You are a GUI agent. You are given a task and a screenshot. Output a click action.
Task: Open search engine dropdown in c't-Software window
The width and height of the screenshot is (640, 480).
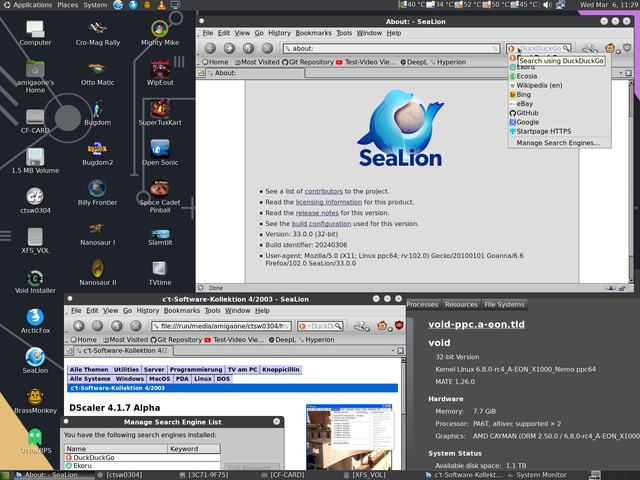click(x=302, y=326)
